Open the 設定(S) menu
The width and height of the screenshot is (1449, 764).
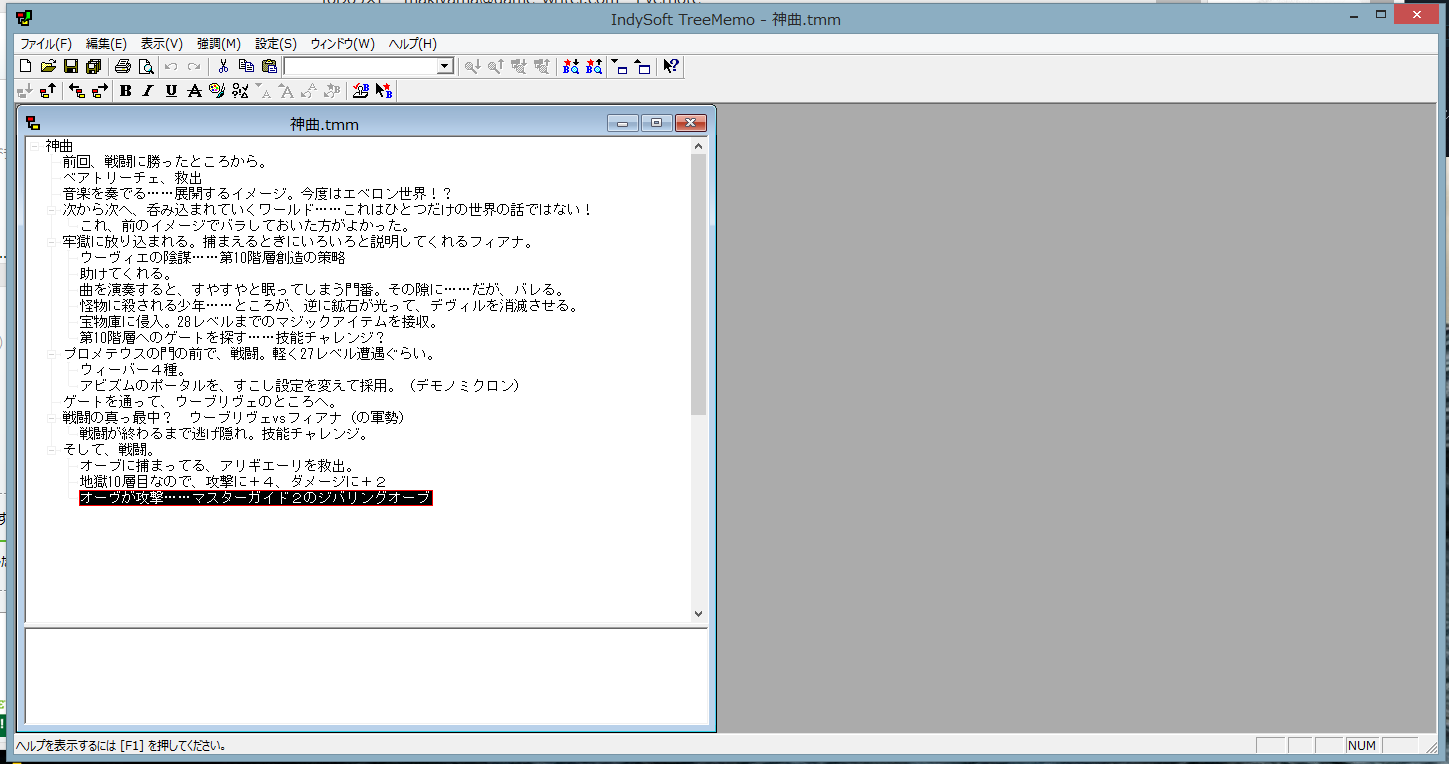click(x=276, y=44)
